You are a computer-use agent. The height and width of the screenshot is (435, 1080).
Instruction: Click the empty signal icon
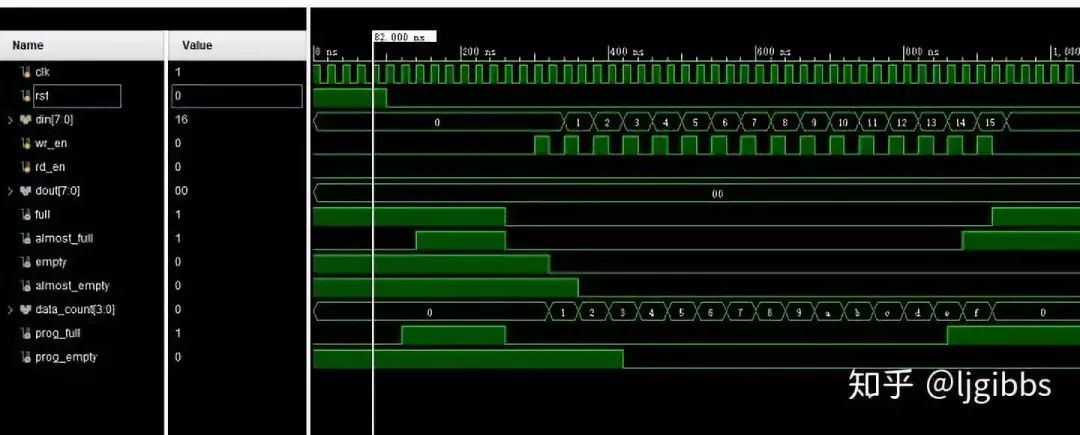point(26,262)
